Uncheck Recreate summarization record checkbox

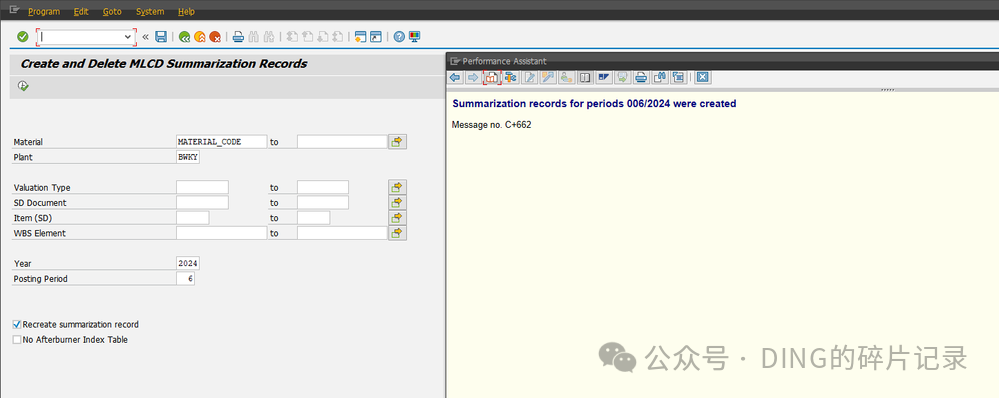coord(17,324)
